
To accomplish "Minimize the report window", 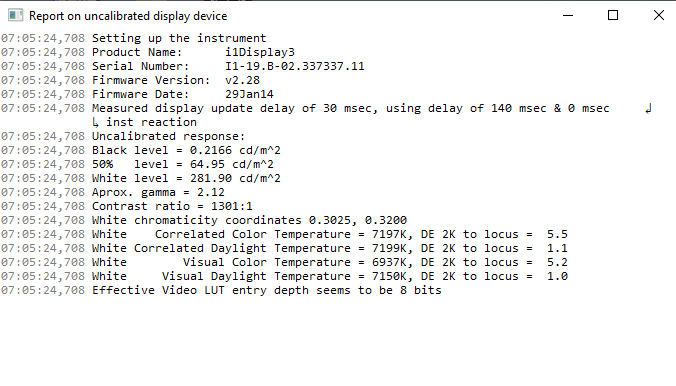I will (x=568, y=16).
